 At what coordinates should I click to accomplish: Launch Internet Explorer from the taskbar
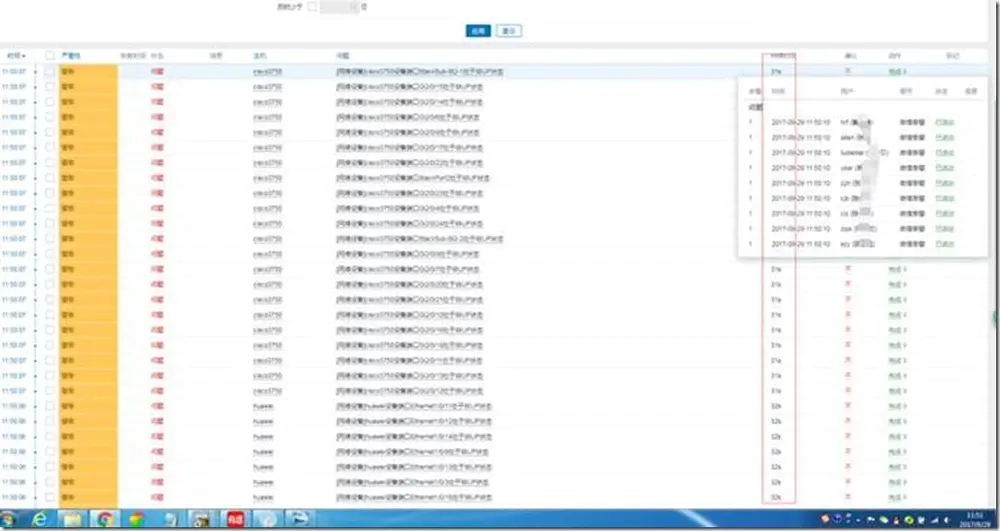tap(40, 520)
